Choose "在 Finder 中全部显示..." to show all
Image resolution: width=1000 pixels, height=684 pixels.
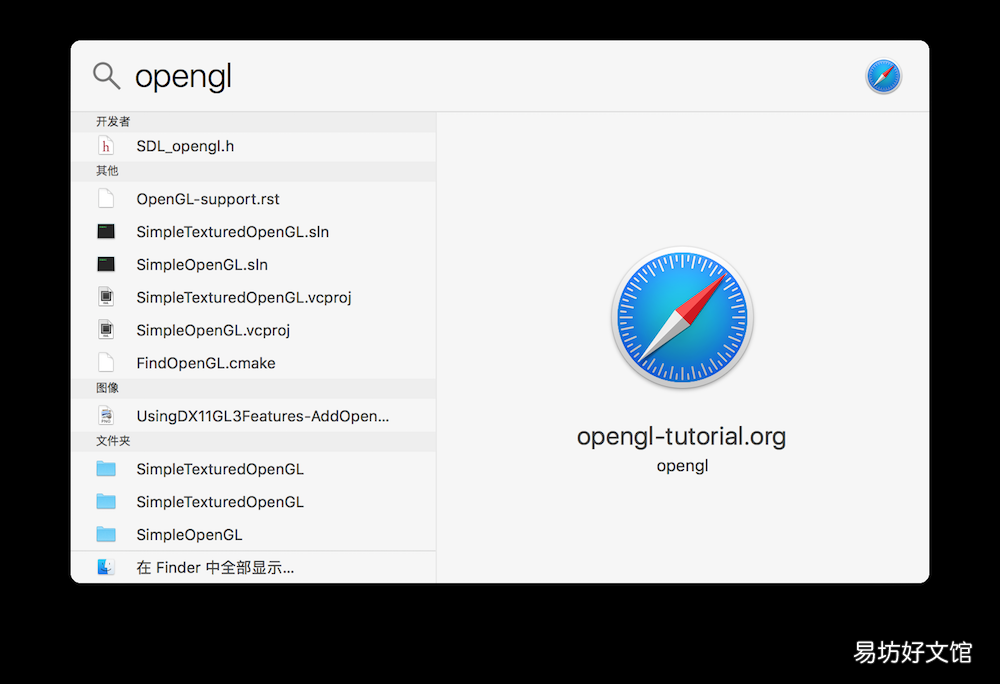[x=215, y=567]
